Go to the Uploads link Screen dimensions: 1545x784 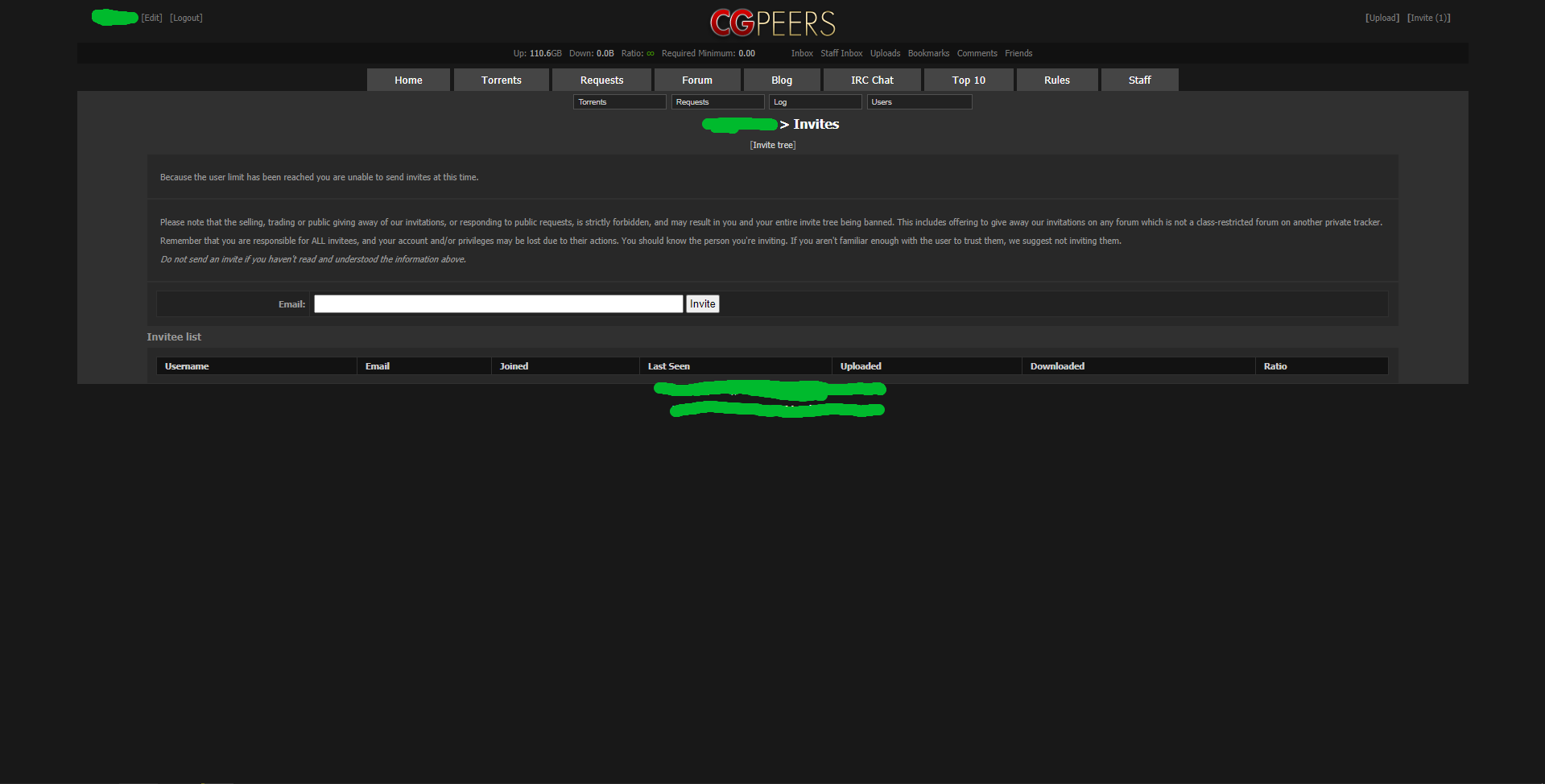click(x=885, y=53)
